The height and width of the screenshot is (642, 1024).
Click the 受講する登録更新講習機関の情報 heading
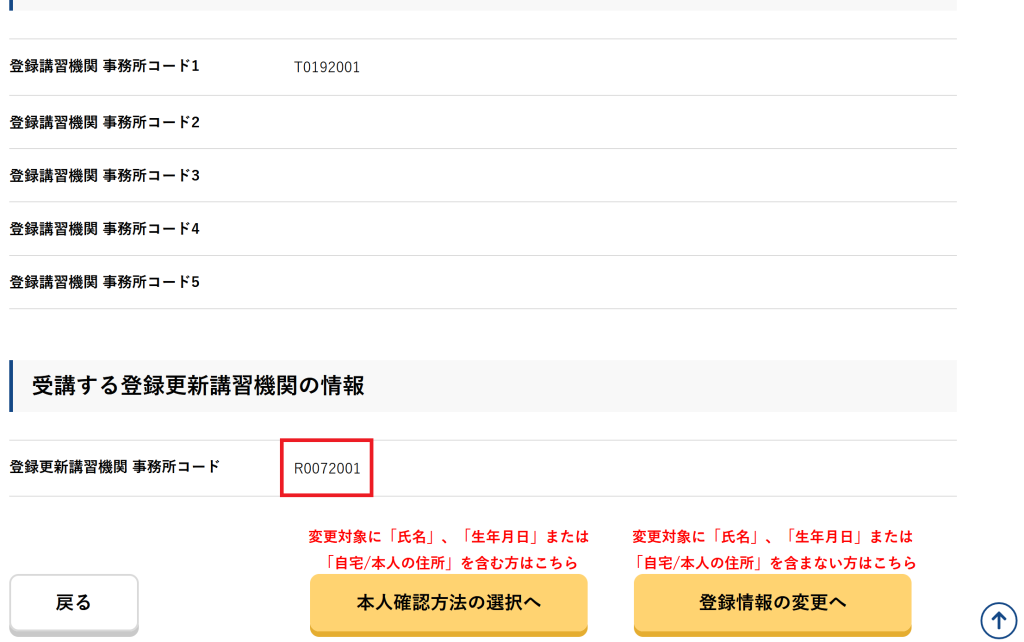tap(198, 386)
